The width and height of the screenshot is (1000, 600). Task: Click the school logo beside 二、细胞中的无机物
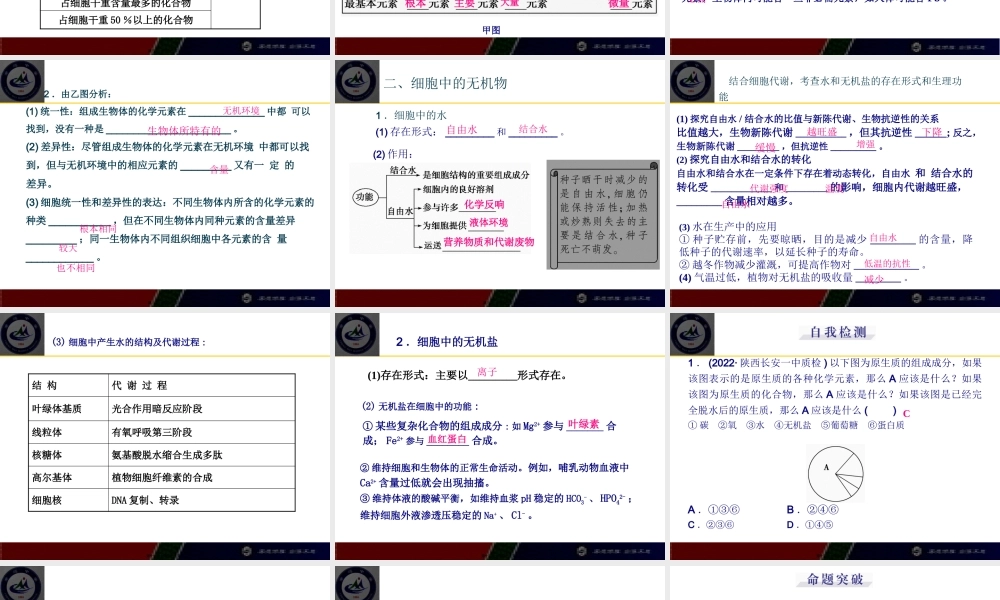click(x=357, y=81)
